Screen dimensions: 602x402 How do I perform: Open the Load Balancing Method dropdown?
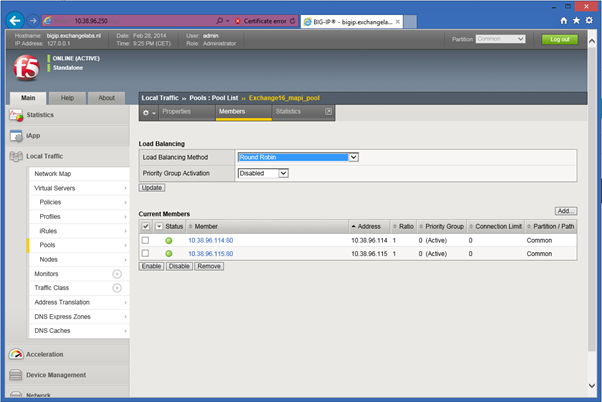pos(297,157)
